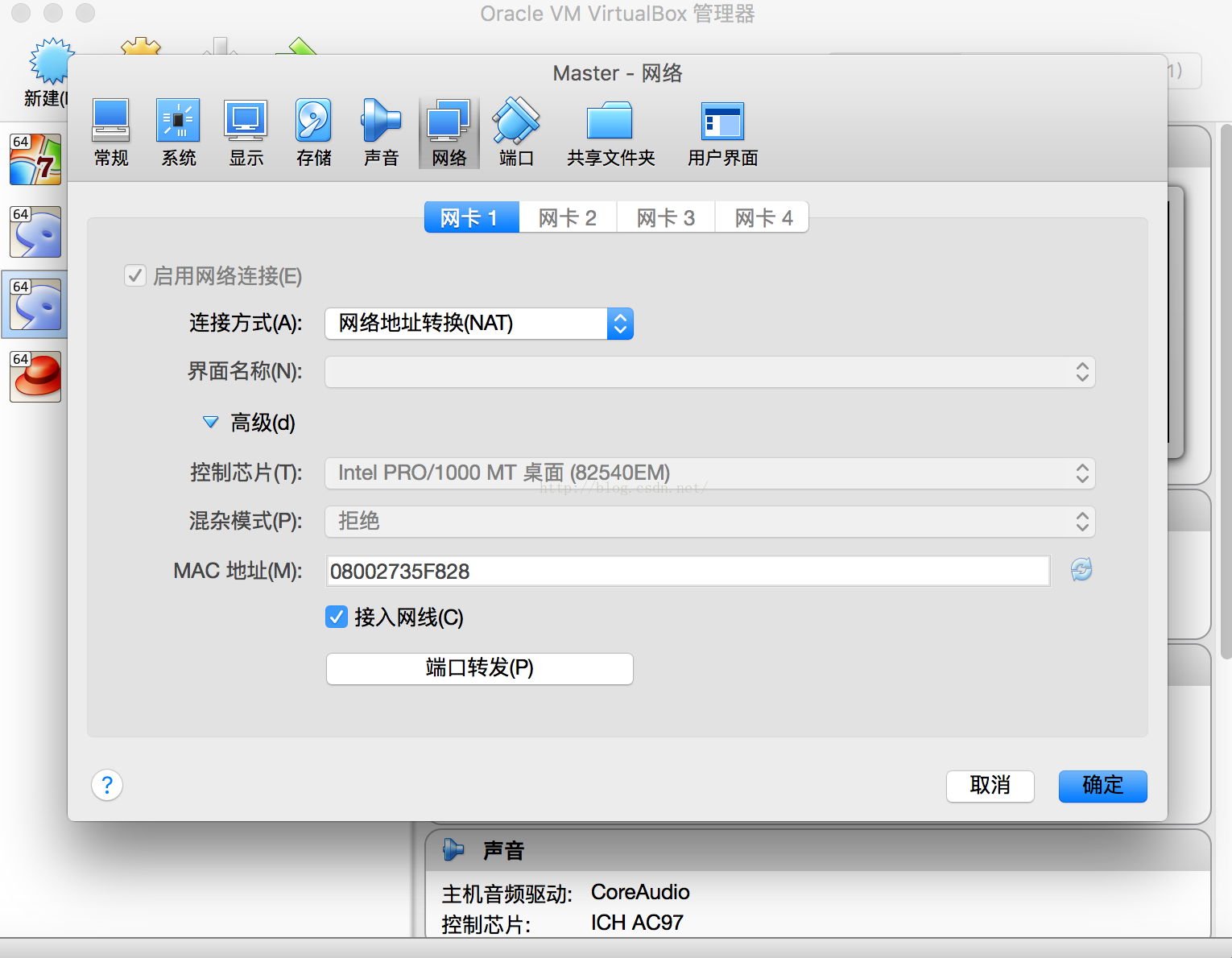Switch to 网卡 3 adapter tab
Screen dimensions: 1232x958
[x=666, y=217]
